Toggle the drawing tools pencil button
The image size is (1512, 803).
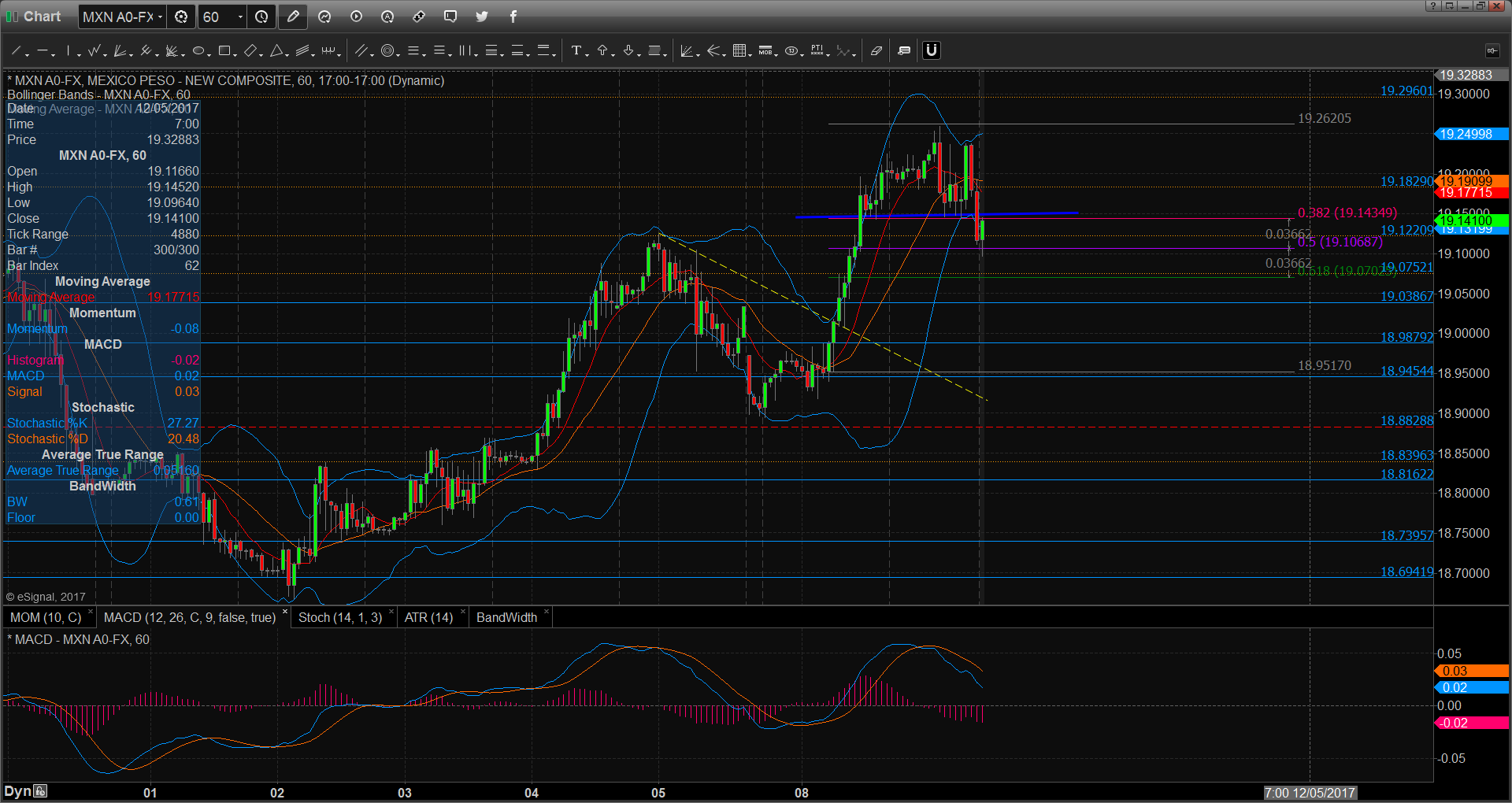click(x=293, y=17)
